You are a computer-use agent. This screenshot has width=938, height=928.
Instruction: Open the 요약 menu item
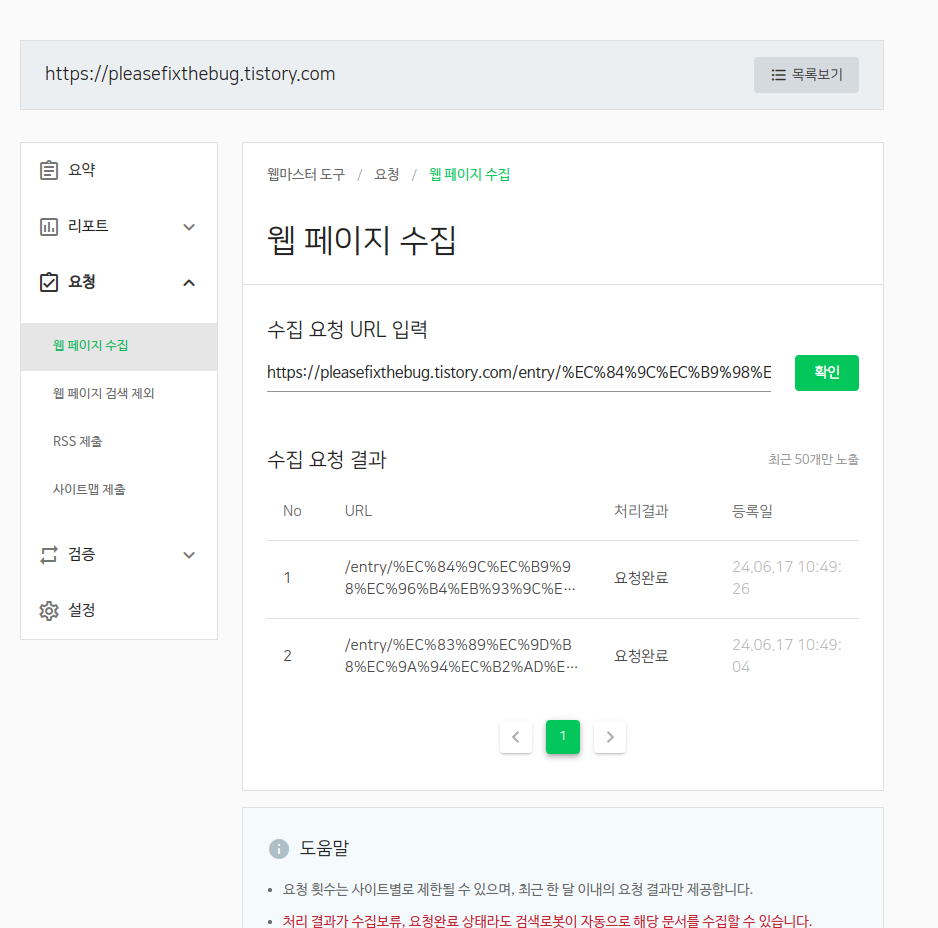coord(82,170)
